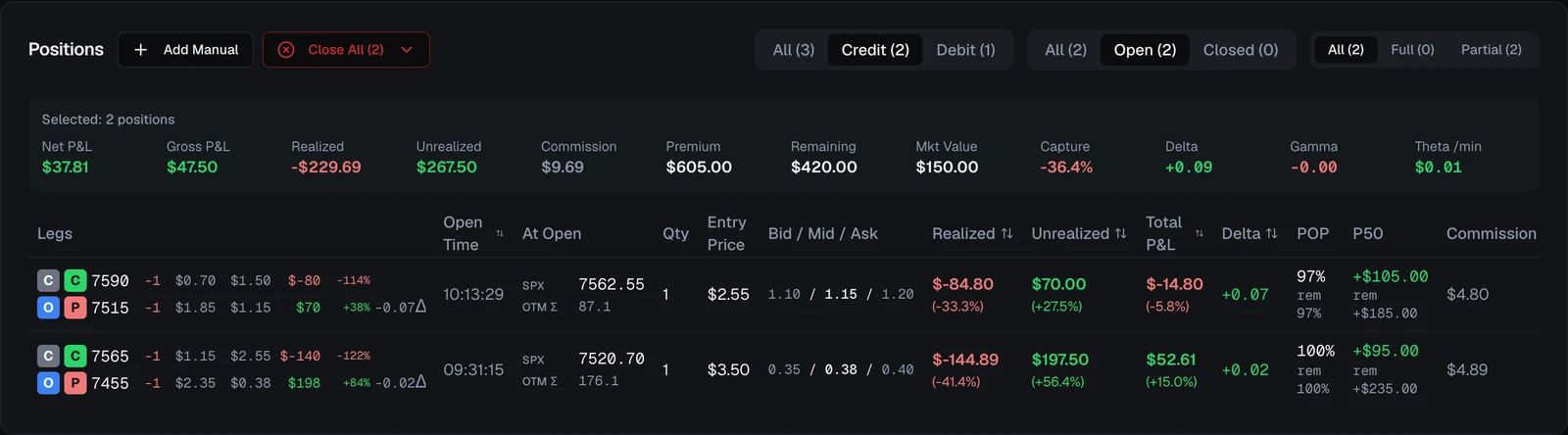Sort by Realized column arrows

[x=1006, y=234]
